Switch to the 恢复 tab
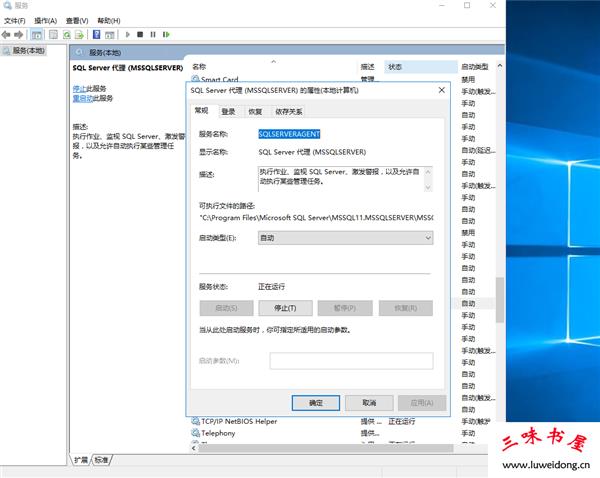This screenshot has height=478, width=600. [255, 112]
